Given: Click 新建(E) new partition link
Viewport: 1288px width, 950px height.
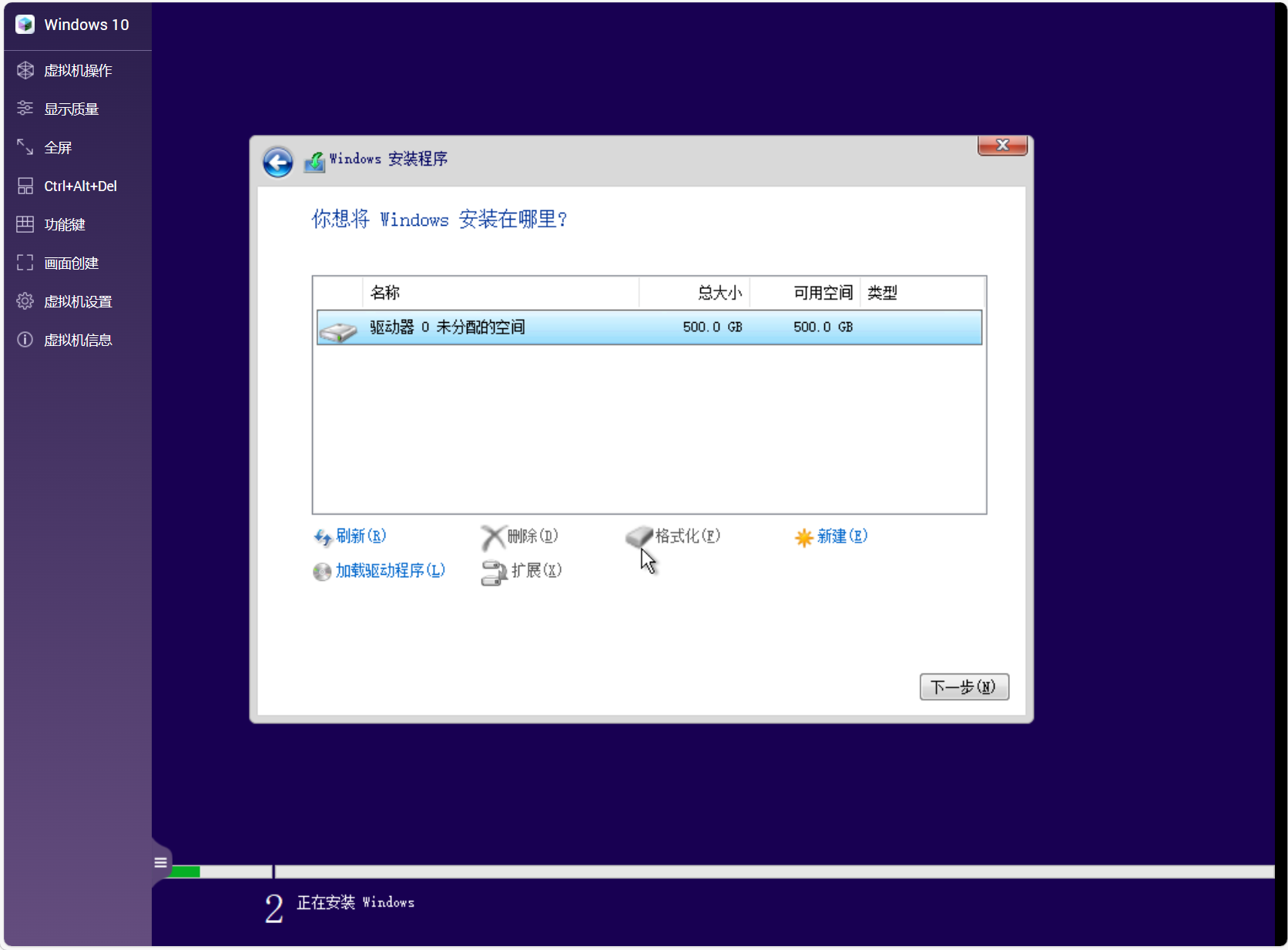Looking at the screenshot, I should point(842,535).
